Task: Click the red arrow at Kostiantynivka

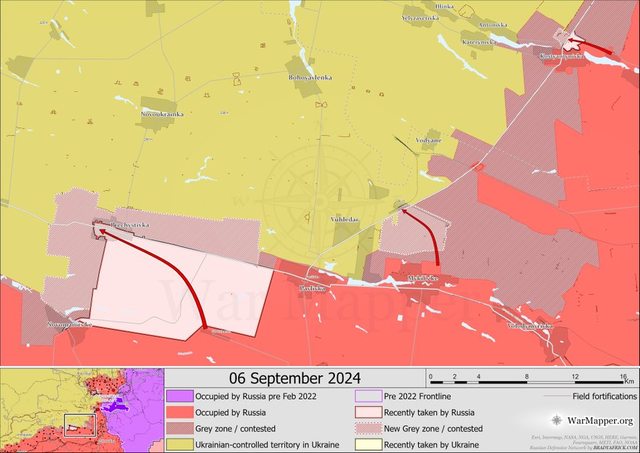Action: coord(598,48)
